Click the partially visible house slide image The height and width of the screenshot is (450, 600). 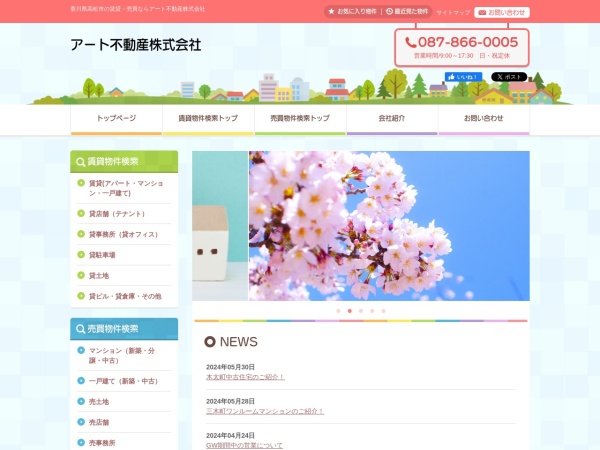pyautogui.click(x=220, y=226)
